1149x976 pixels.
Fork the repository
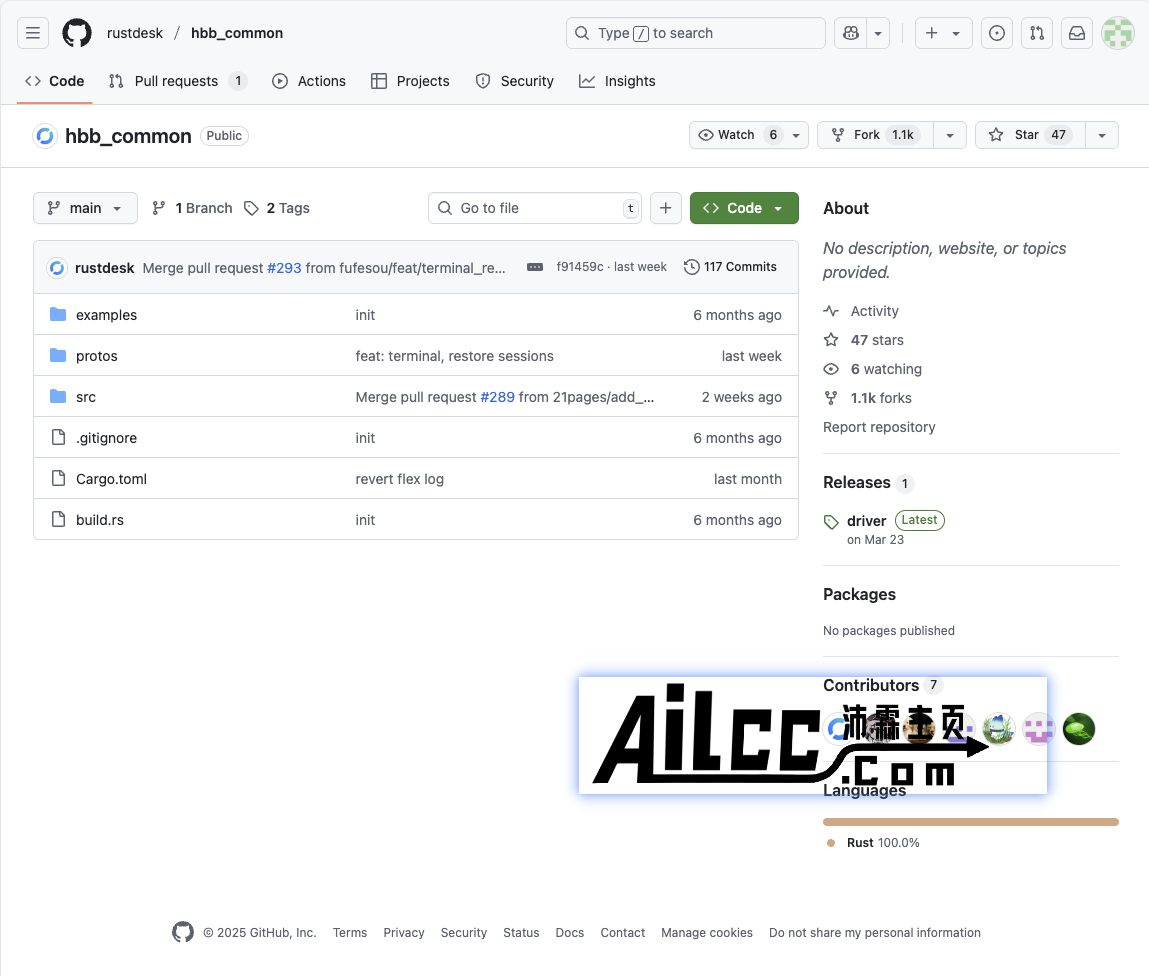[x=876, y=135]
